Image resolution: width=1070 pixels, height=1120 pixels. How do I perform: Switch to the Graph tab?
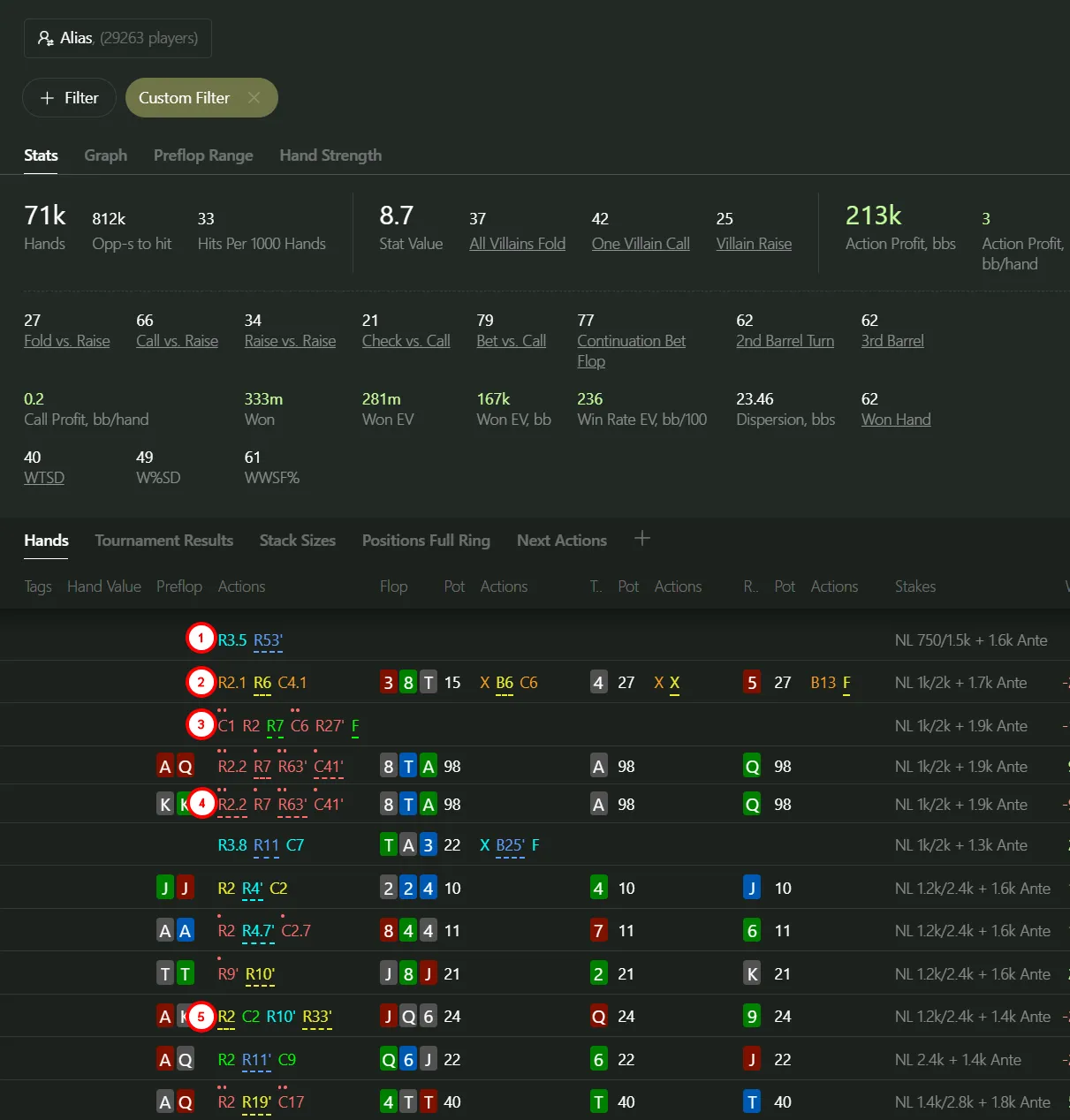(x=105, y=155)
